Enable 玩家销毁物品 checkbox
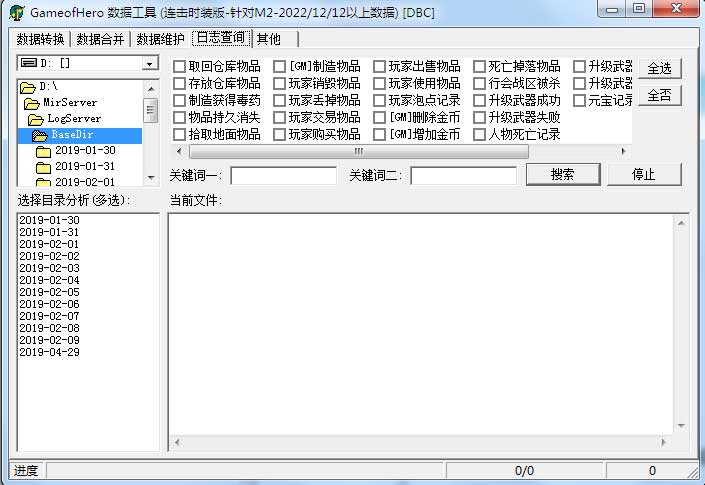Viewport: 705px width, 485px height. click(x=280, y=84)
